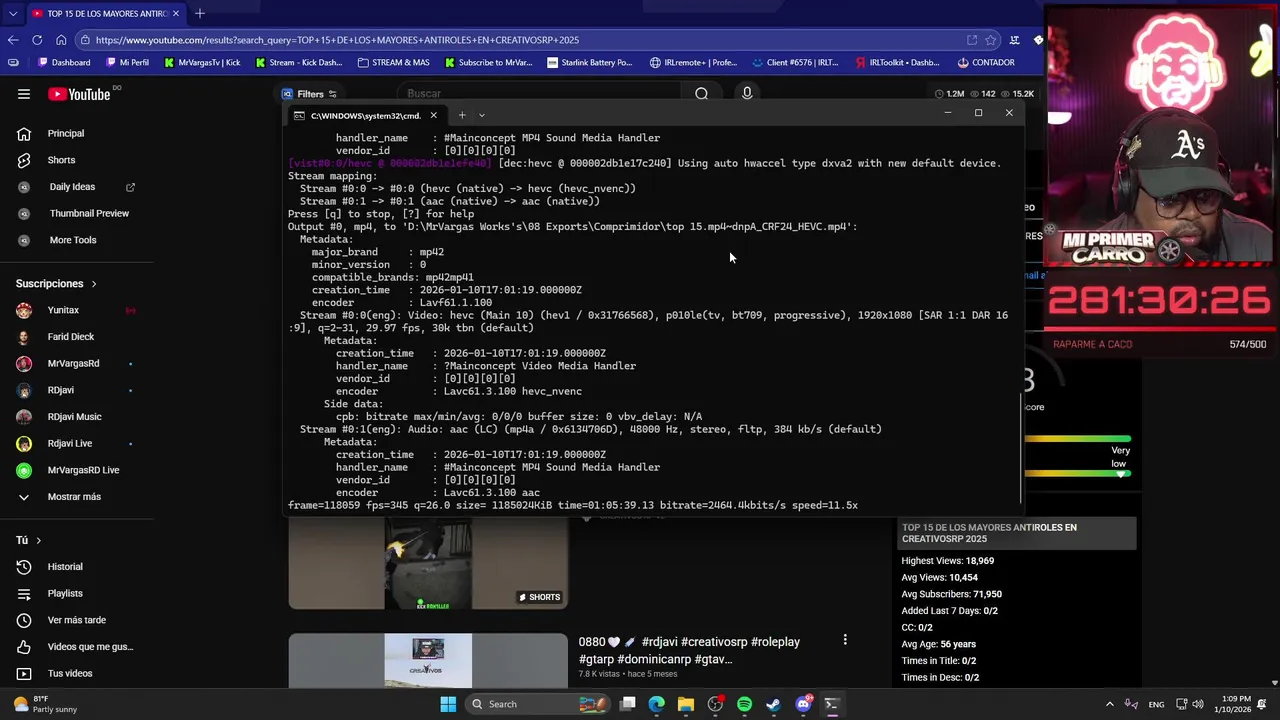Open the 0880 #rdjavi video title
This screenshot has width=1280, height=720.
coord(689,651)
